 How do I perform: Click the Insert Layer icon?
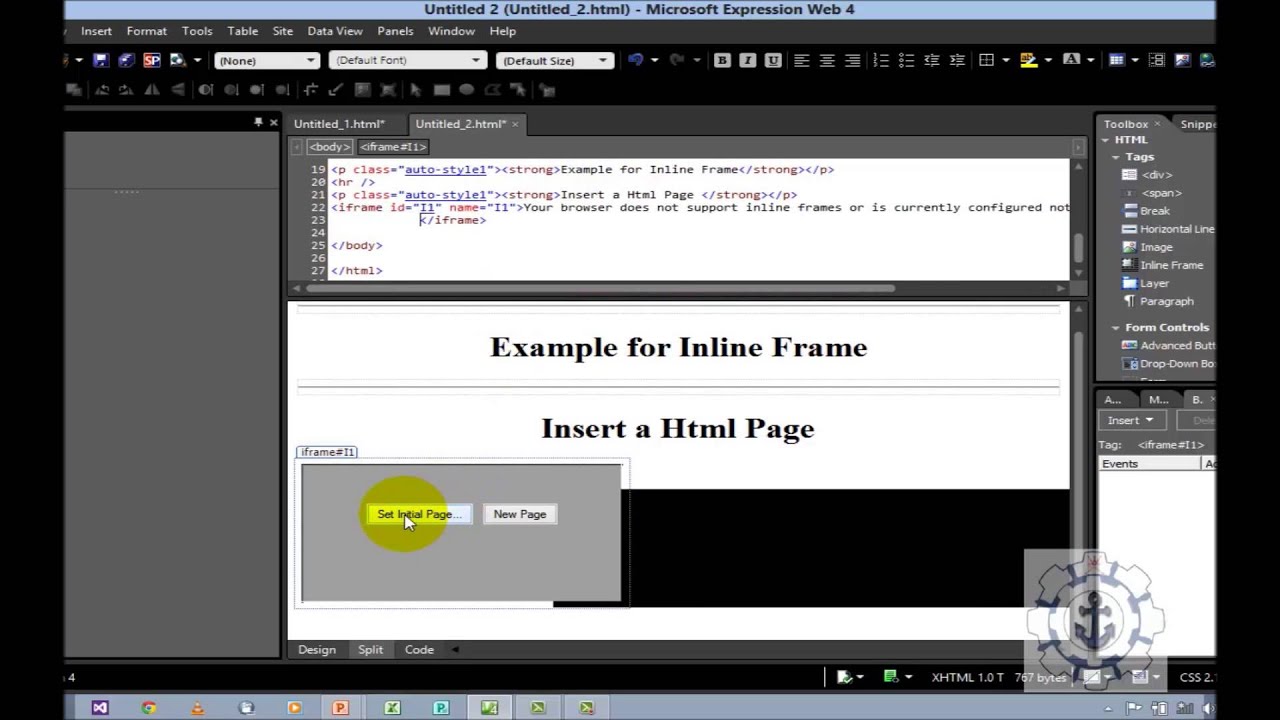[x=1156, y=60]
